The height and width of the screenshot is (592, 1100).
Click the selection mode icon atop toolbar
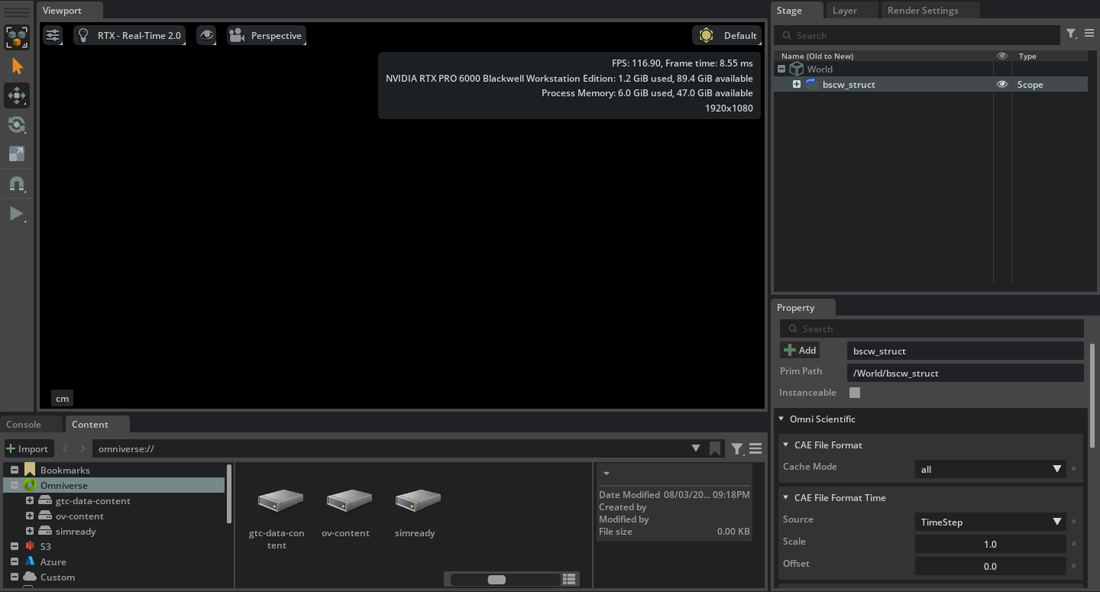(x=17, y=37)
